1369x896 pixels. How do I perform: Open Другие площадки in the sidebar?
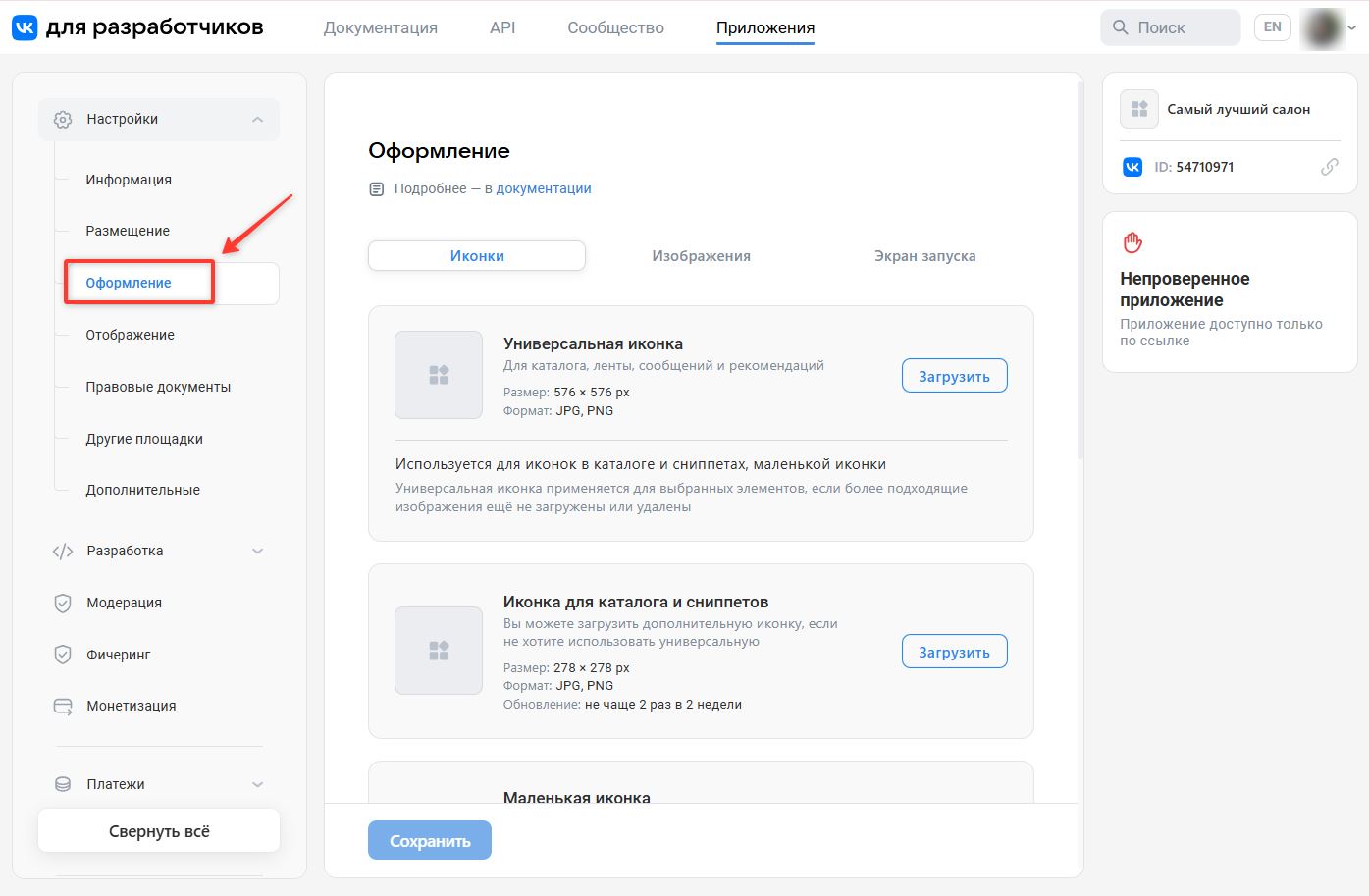tap(144, 439)
